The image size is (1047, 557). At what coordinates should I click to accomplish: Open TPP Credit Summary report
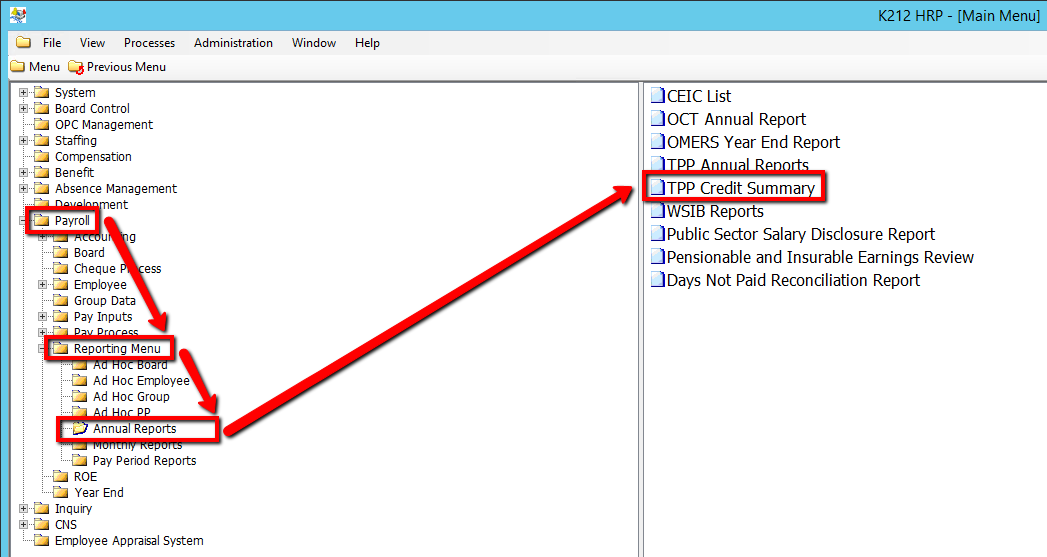[740, 188]
